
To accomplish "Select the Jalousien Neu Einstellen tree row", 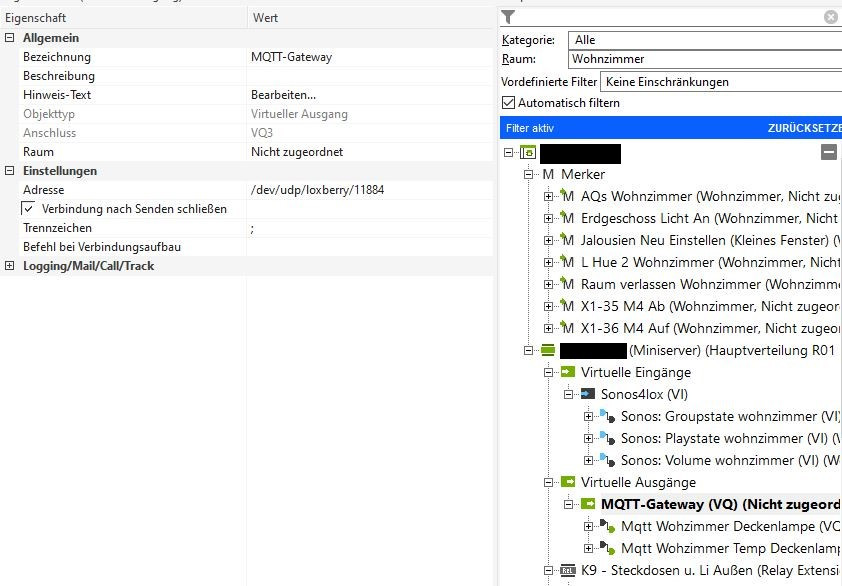I will click(709, 240).
